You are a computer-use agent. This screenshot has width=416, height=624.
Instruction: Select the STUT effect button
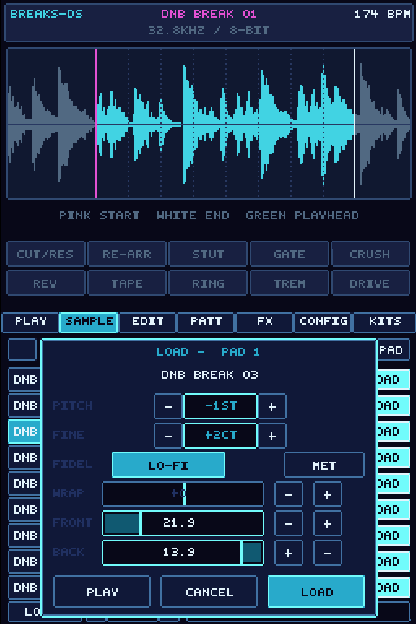[208, 254]
